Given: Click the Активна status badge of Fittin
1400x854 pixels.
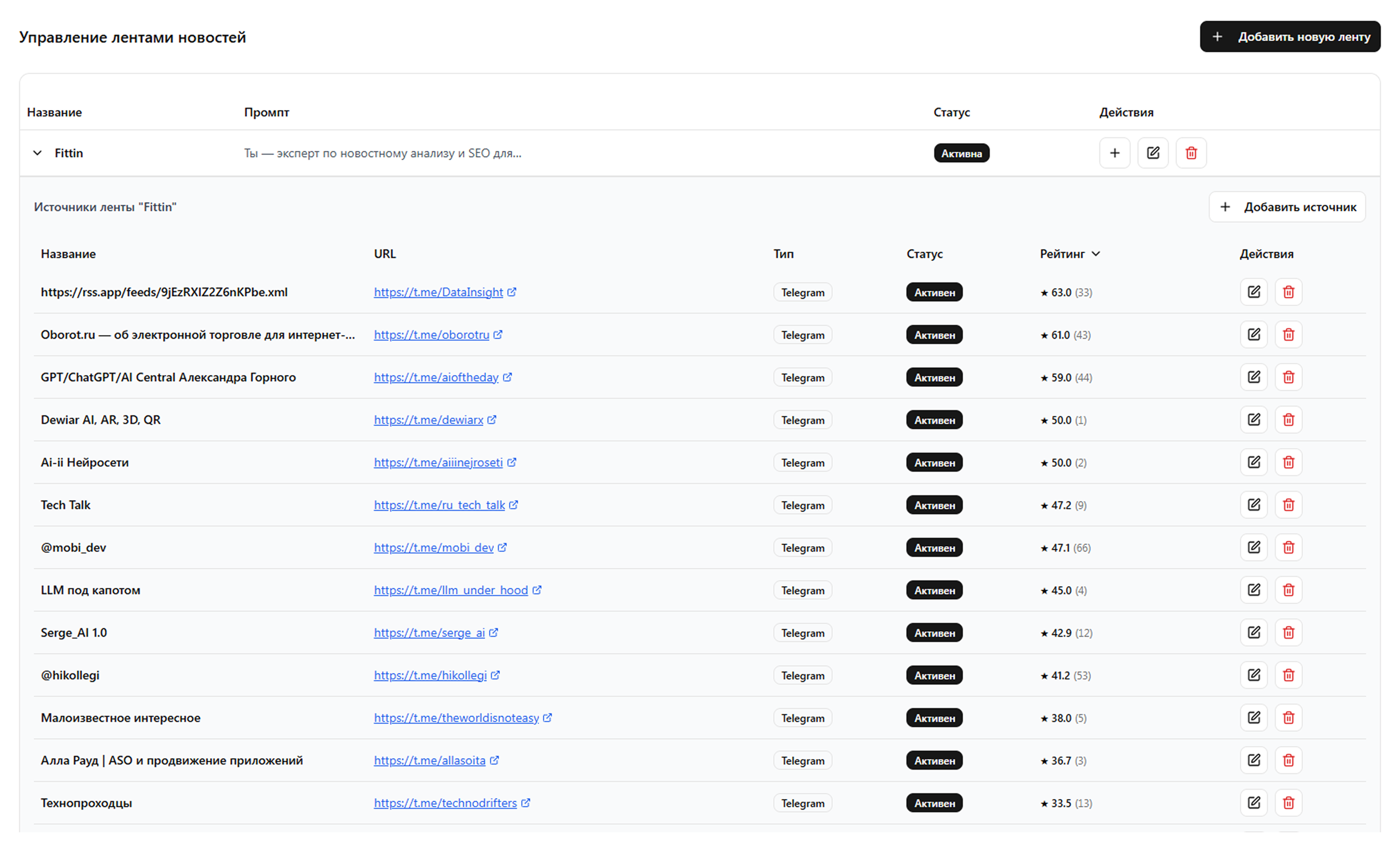Looking at the screenshot, I should point(962,153).
